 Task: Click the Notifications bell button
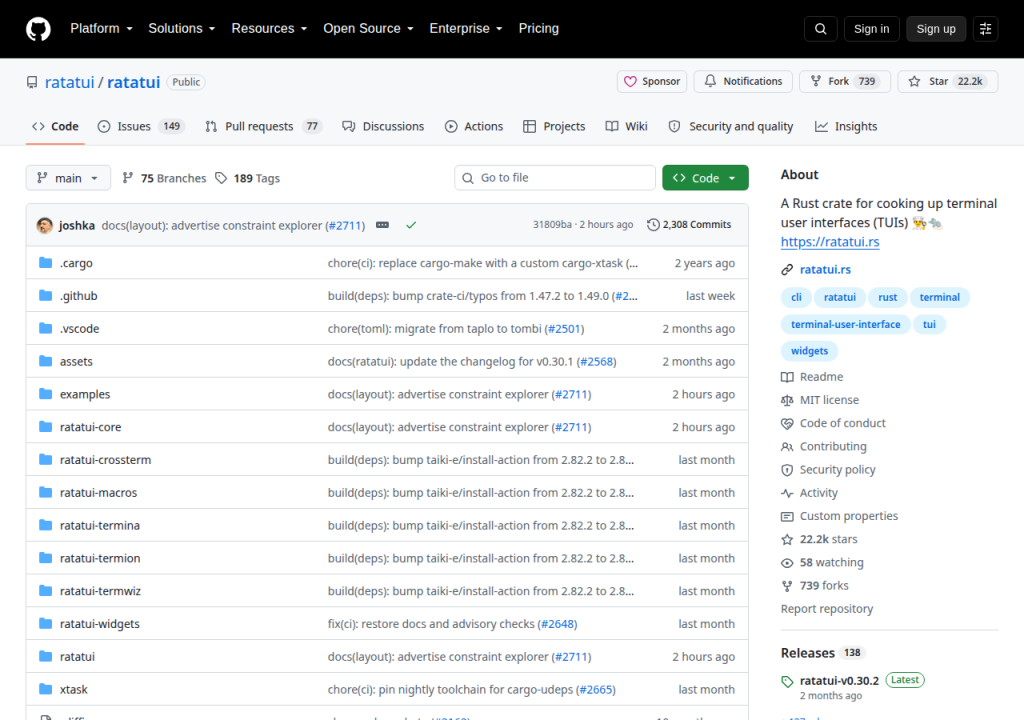pos(743,82)
